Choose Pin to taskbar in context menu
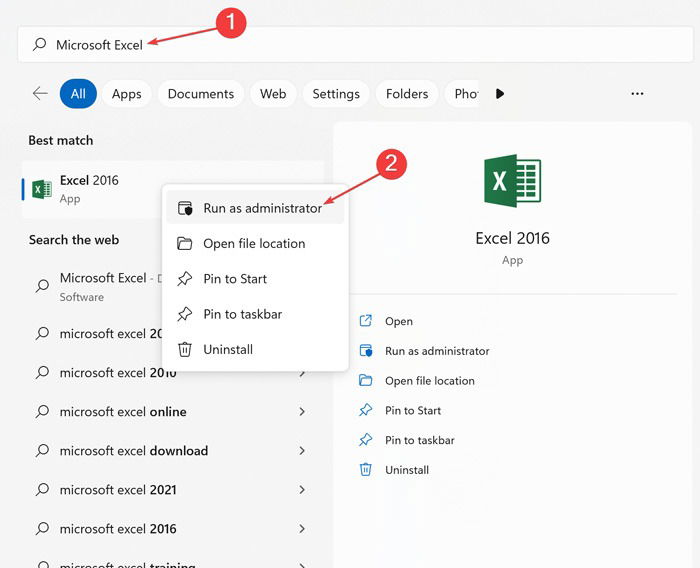 255,314
